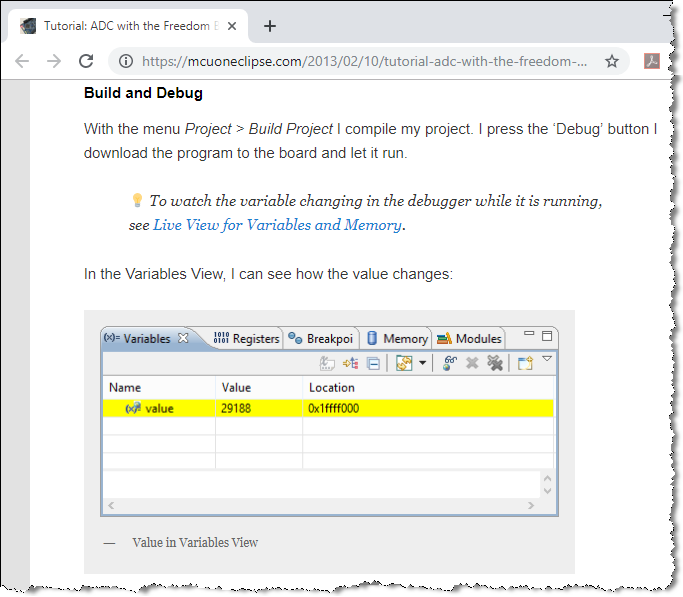Open the refresh dropdown arrow
The height and width of the screenshot is (597, 683).
click(422, 362)
